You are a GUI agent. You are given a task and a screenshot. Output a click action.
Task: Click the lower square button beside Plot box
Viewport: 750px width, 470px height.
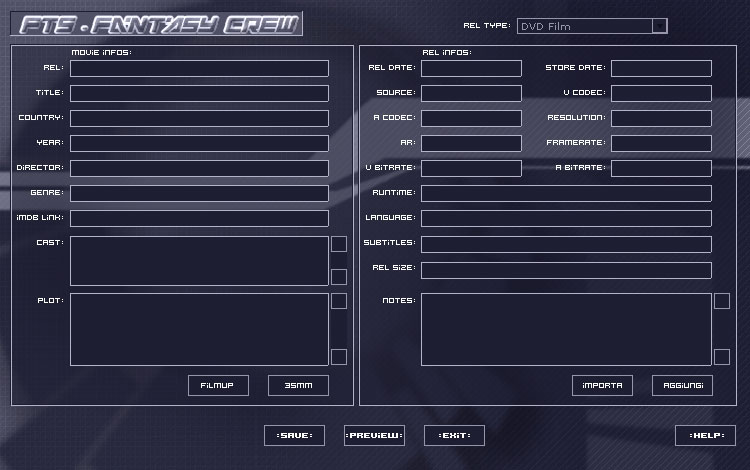coord(339,357)
